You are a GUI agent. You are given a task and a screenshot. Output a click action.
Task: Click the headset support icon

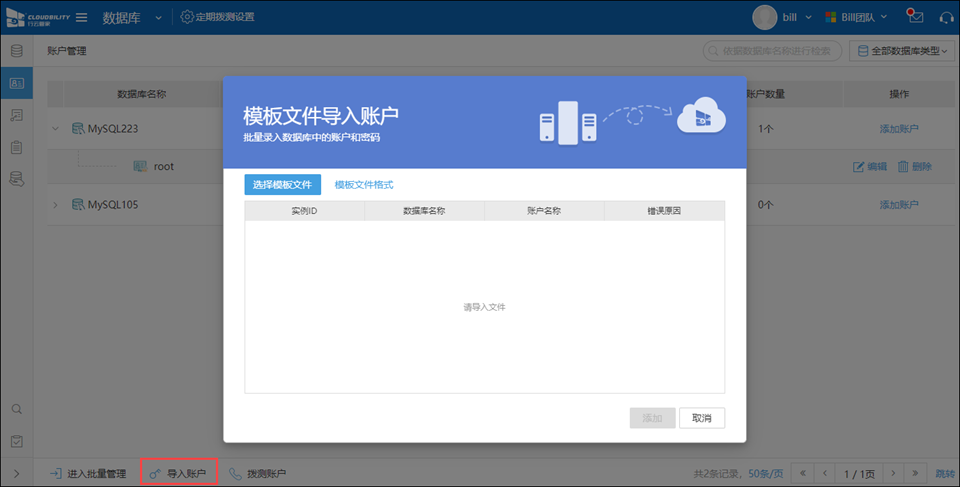coord(945,17)
